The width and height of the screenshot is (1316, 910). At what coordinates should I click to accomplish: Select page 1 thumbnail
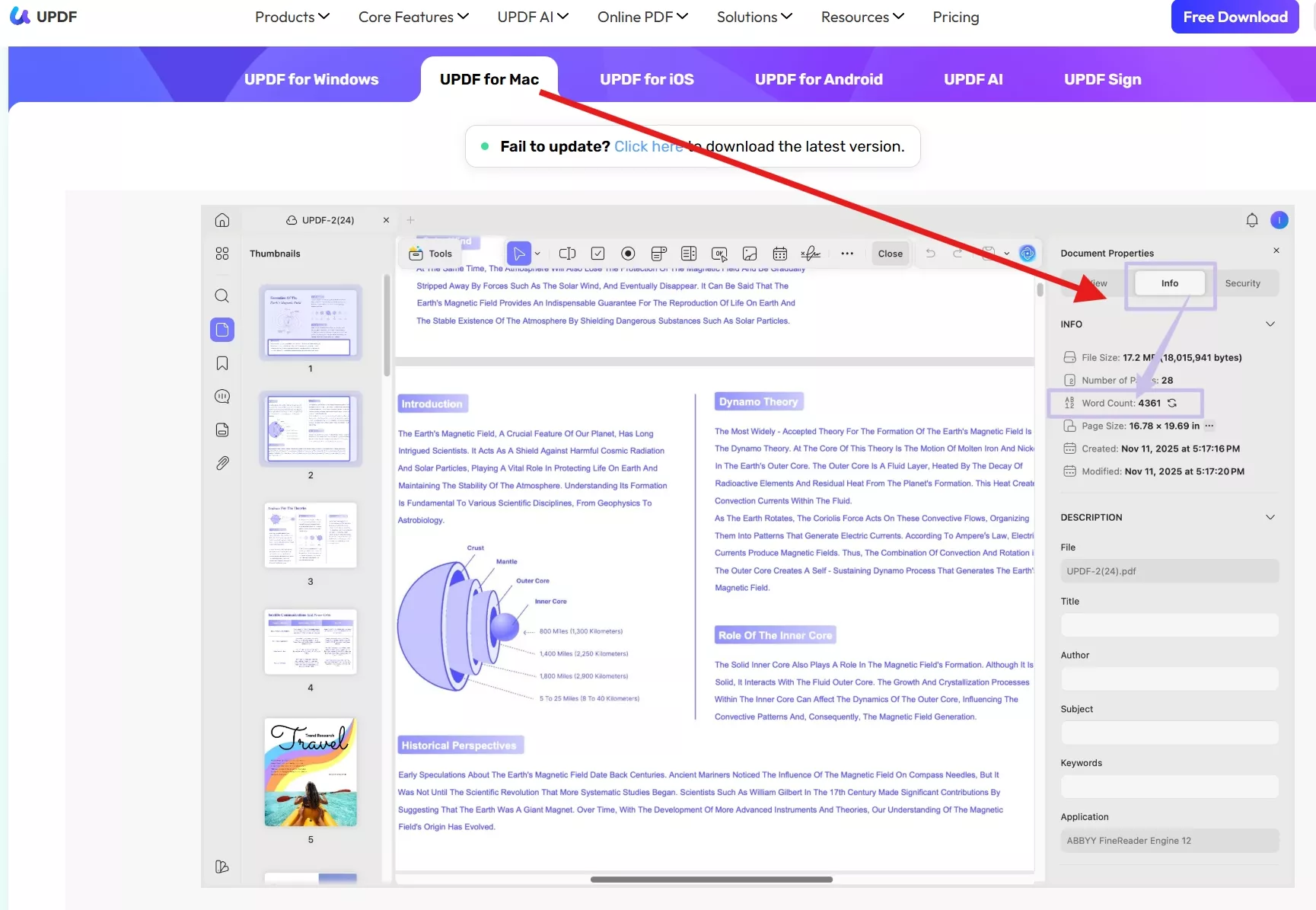310,322
